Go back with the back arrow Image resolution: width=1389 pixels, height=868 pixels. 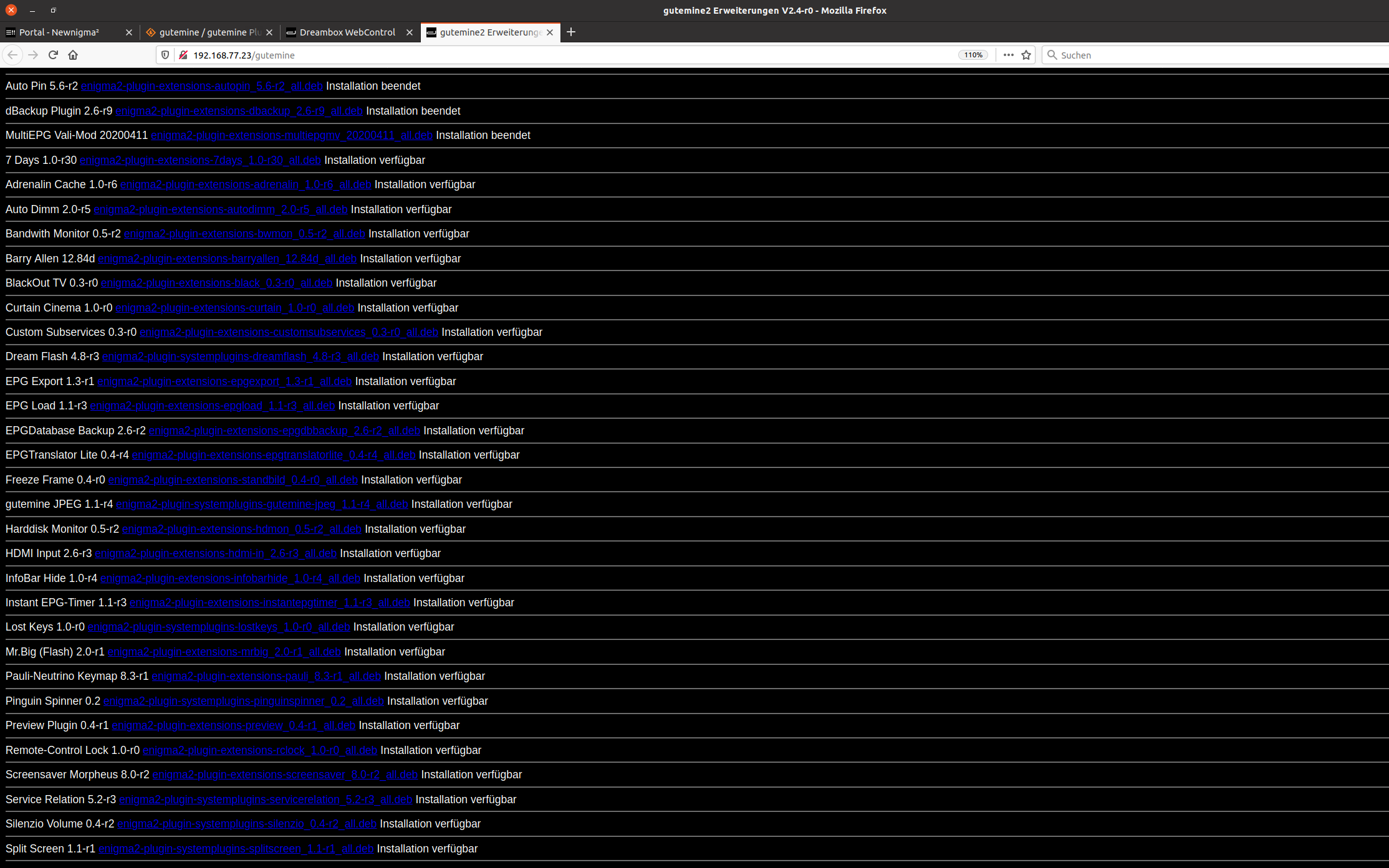click(12, 55)
